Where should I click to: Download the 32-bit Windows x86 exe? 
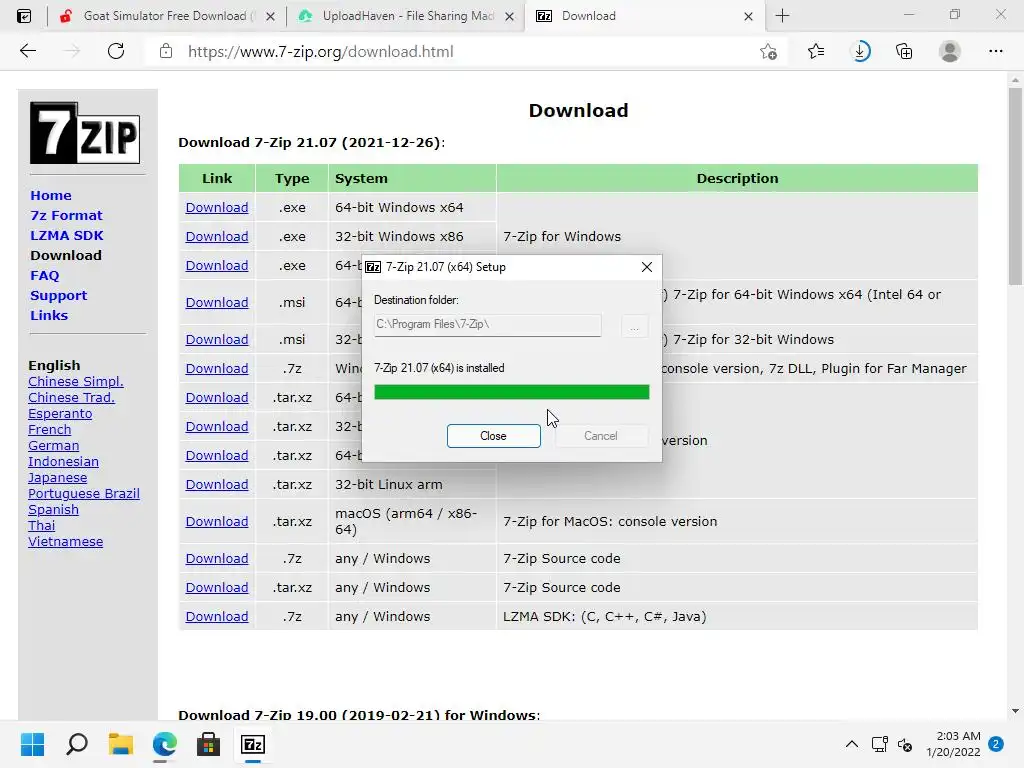tap(217, 236)
